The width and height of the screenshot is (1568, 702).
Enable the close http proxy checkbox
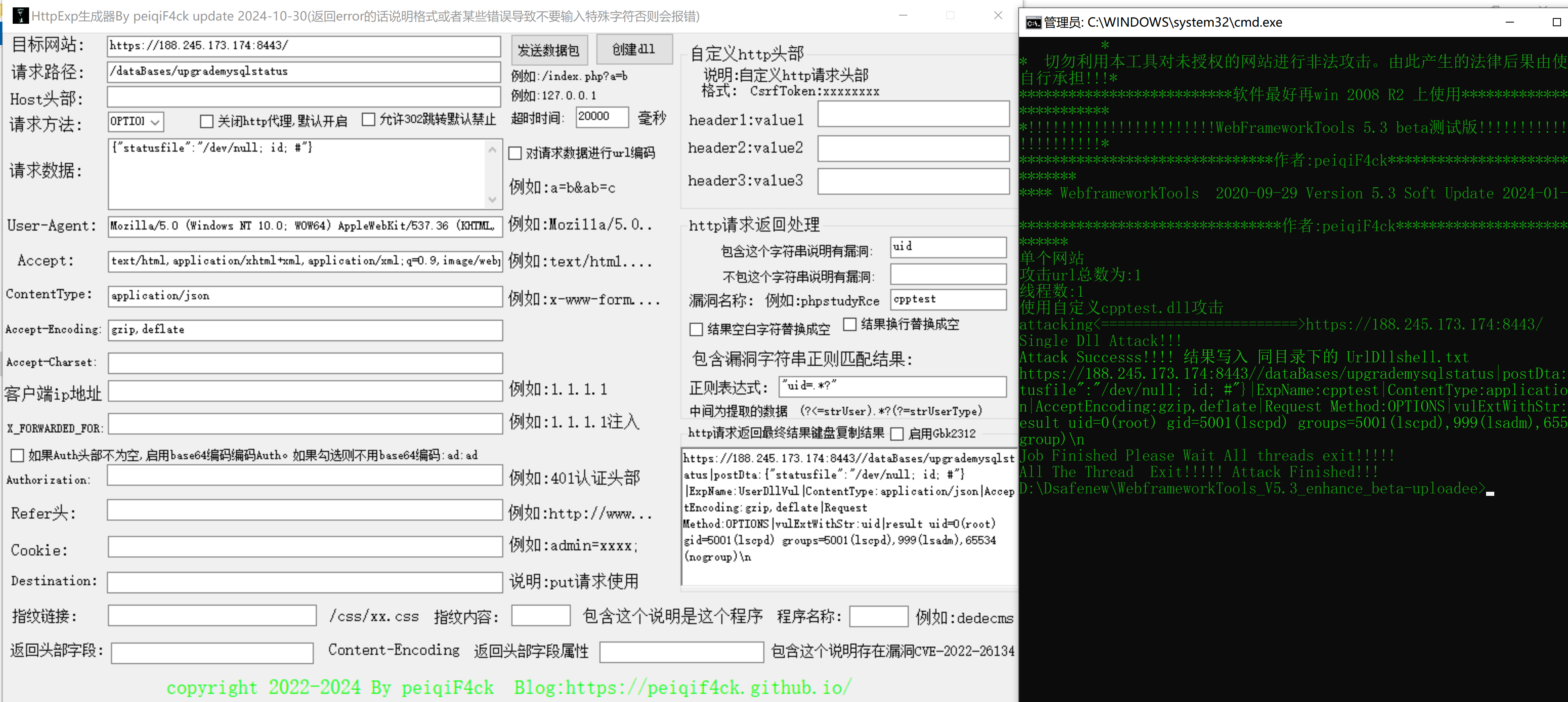pos(207,121)
